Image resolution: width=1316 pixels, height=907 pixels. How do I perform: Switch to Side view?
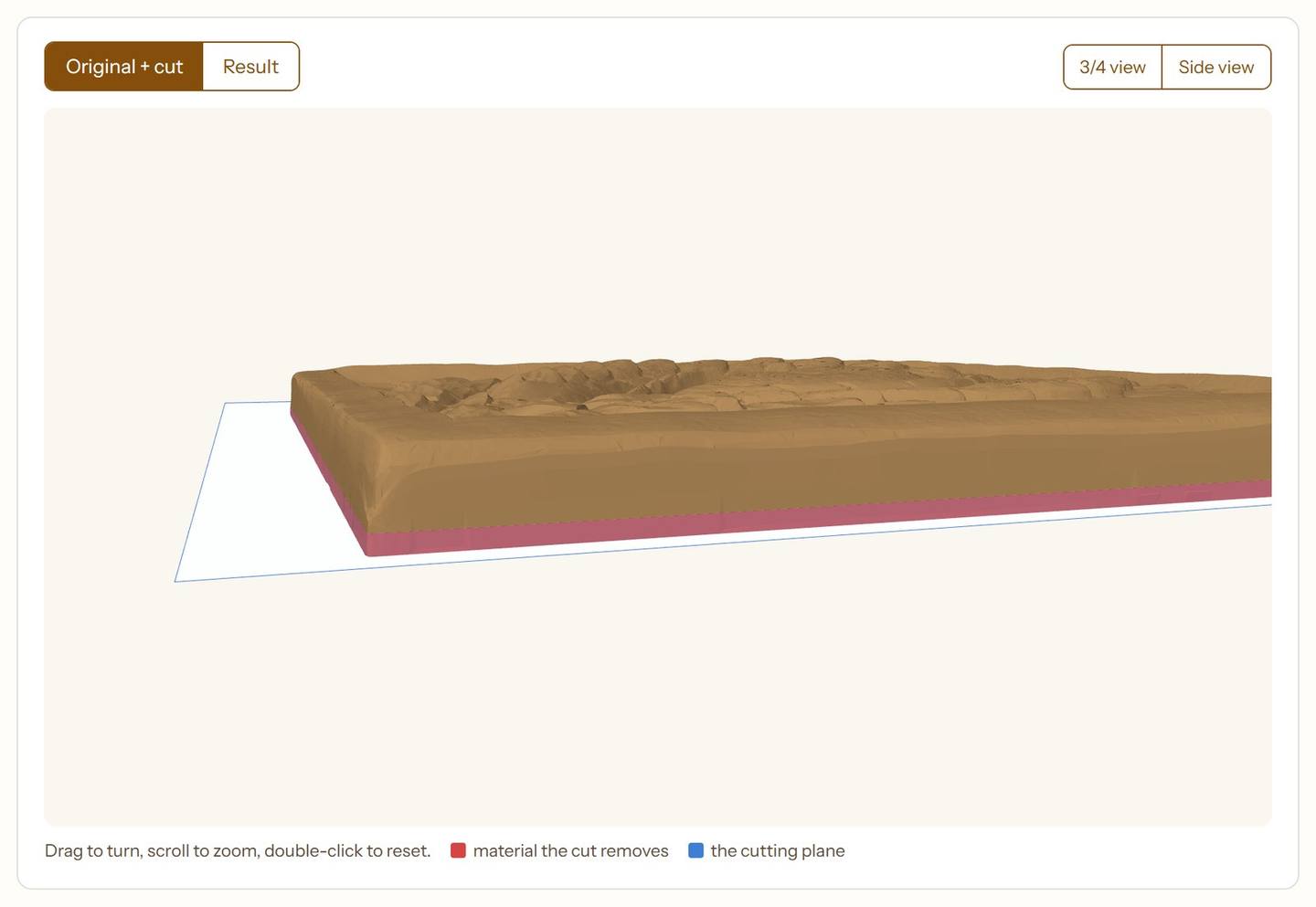(x=1215, y=67)
